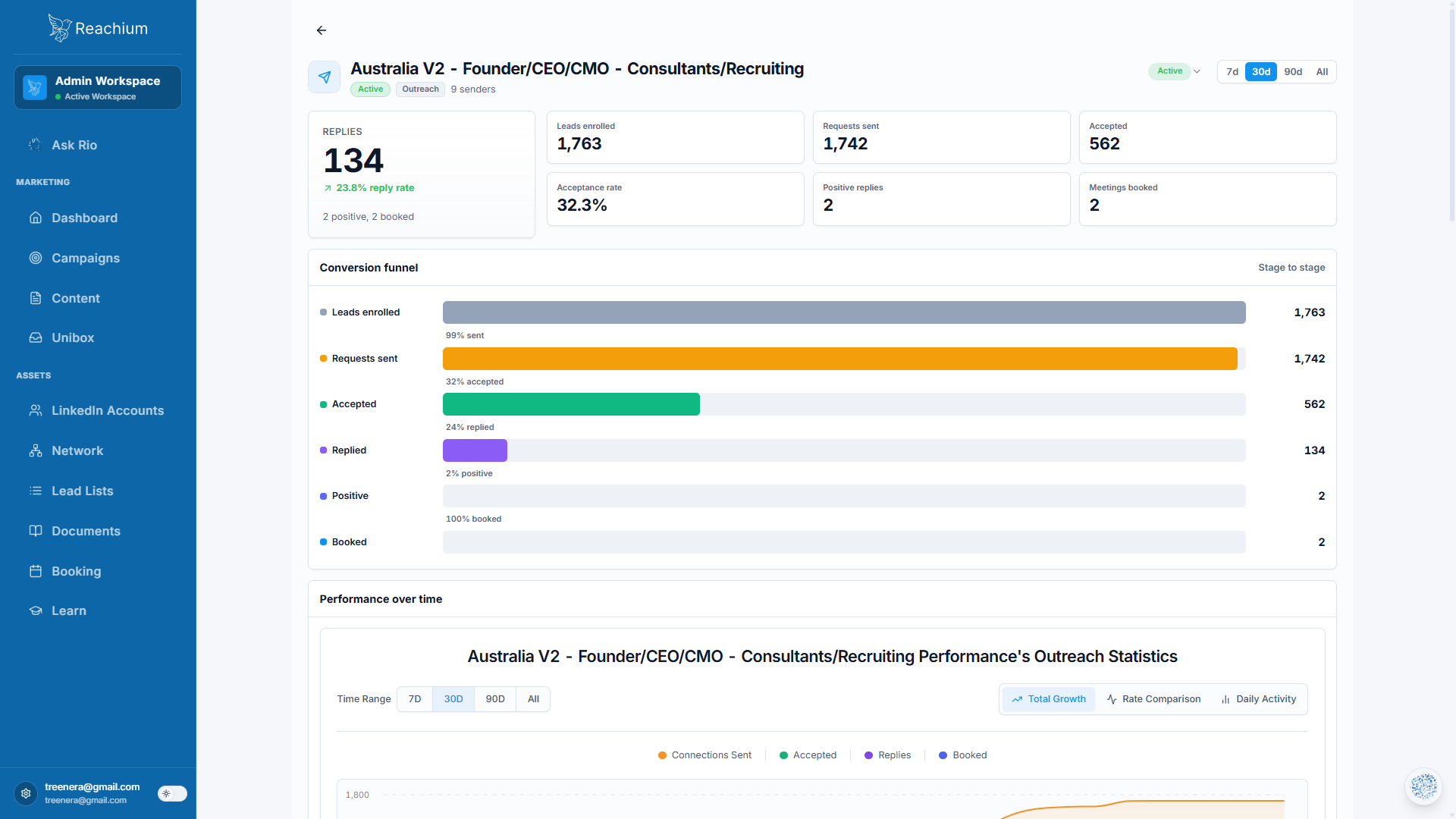
Task: Toggle Connections Sent legend item
Action: coord(704,755)
